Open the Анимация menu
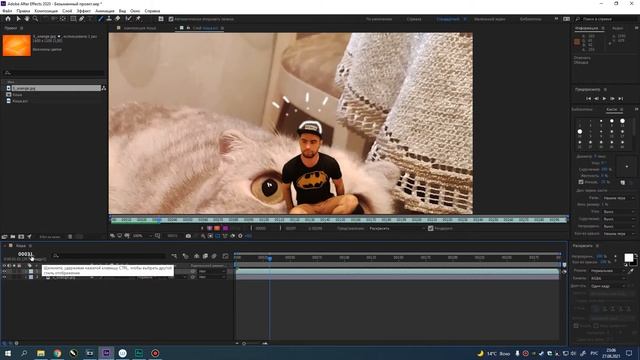The image size is (640, 360). tap(105, 11)
